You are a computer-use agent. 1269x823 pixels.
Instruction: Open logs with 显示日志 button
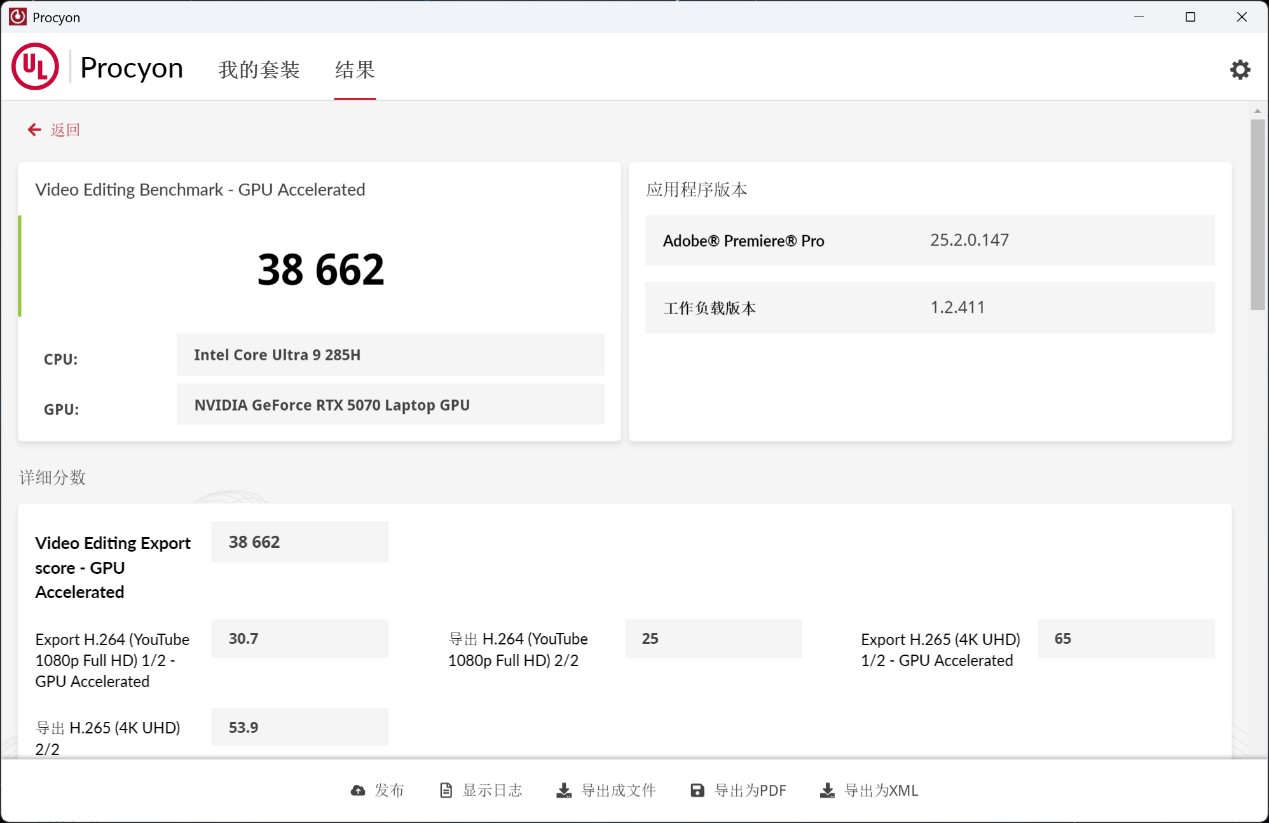coord(481,791)
